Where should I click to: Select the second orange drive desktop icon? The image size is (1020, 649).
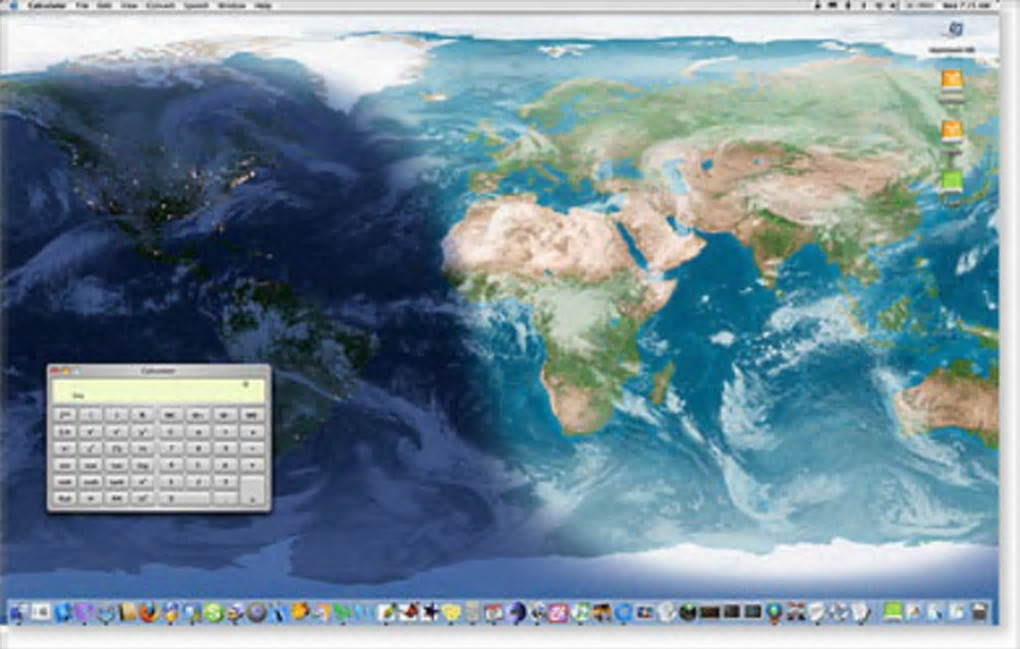click(x=952, y=133)
